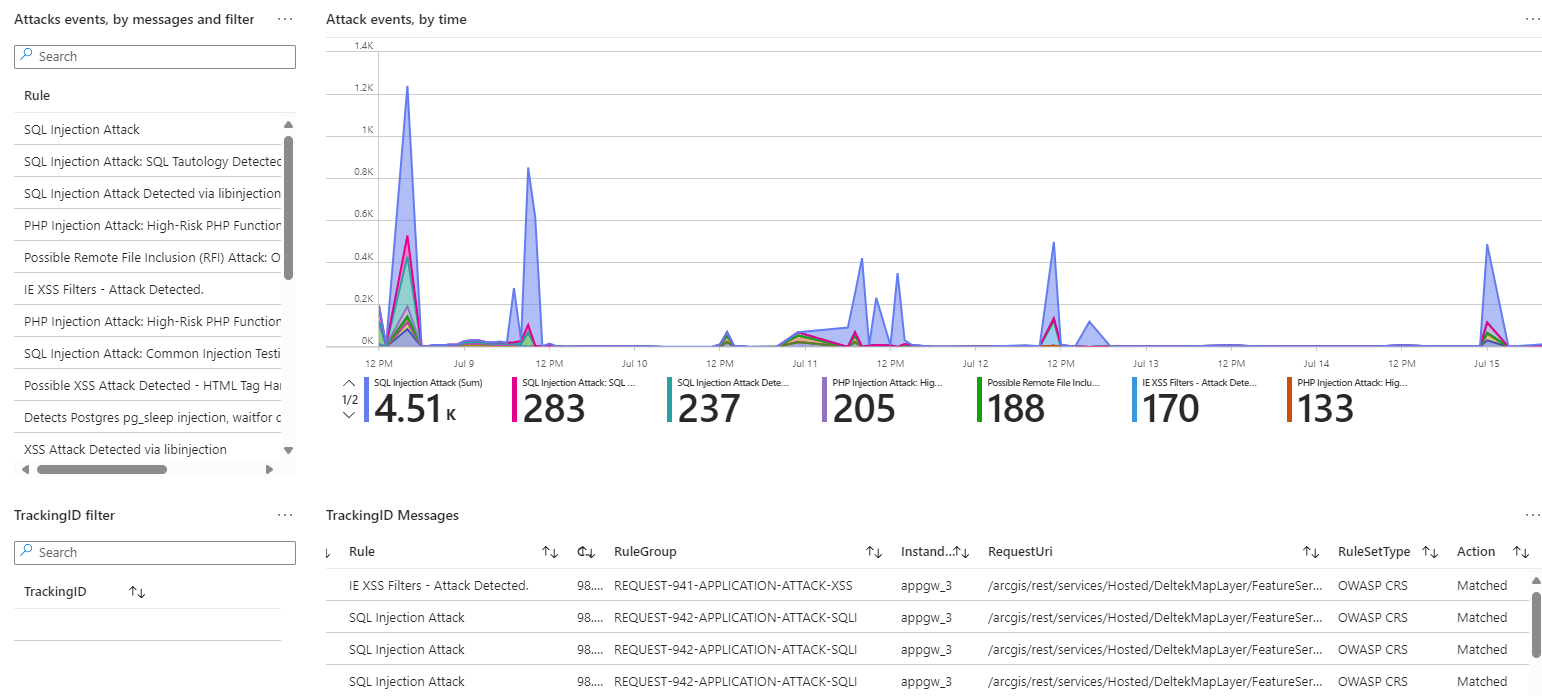This screenshot has width=1542, height=696.
Task: Click sort icon of RuleSetType column
Action: (x=1430, y=552)
